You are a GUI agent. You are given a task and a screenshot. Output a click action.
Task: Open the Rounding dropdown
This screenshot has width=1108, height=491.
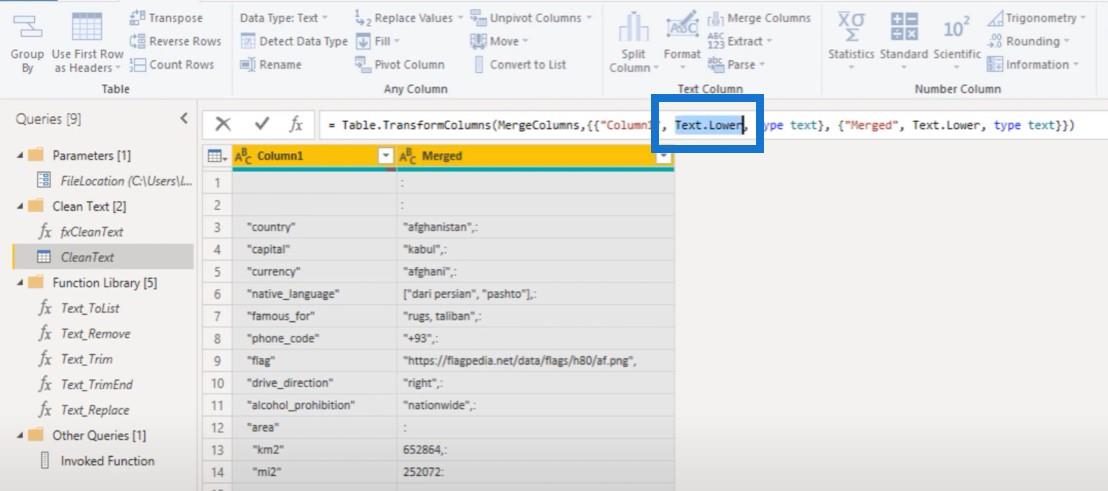pyautogui.click(x=1029, y=42)
